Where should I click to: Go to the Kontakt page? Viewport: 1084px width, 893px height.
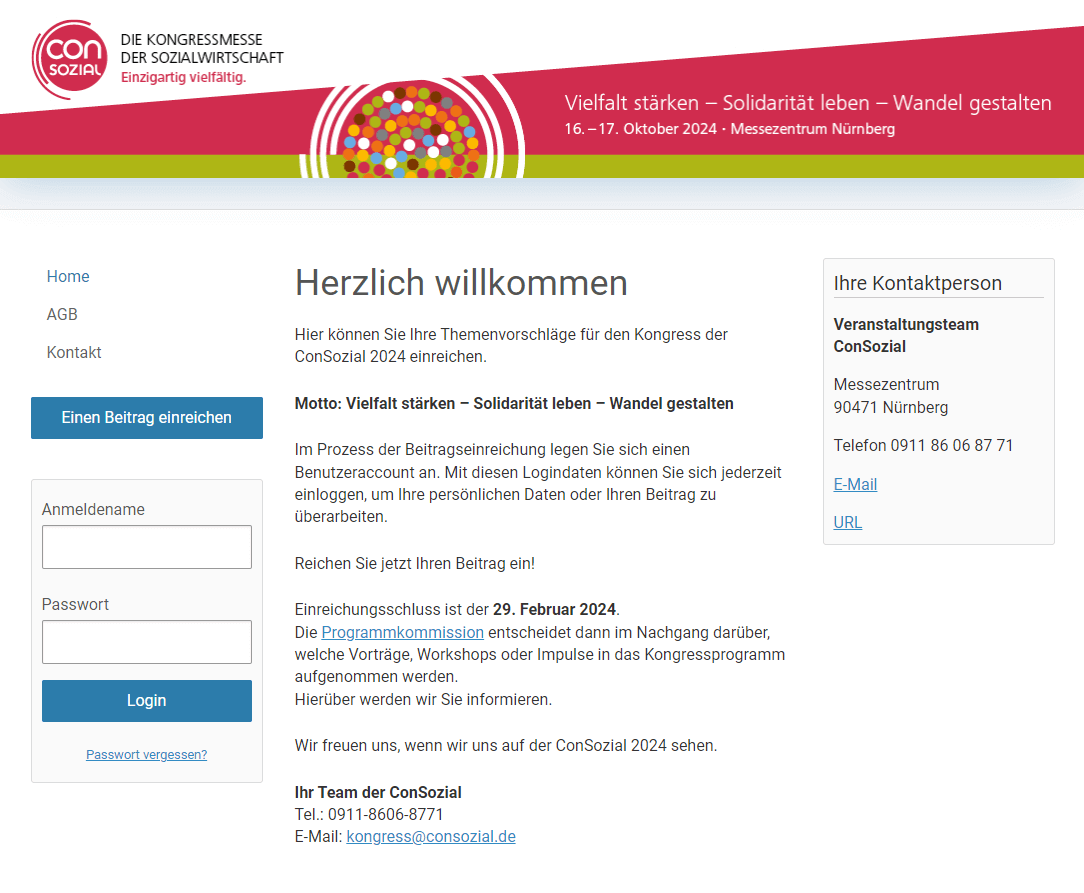pyautogui.click(x=74, y=352)
